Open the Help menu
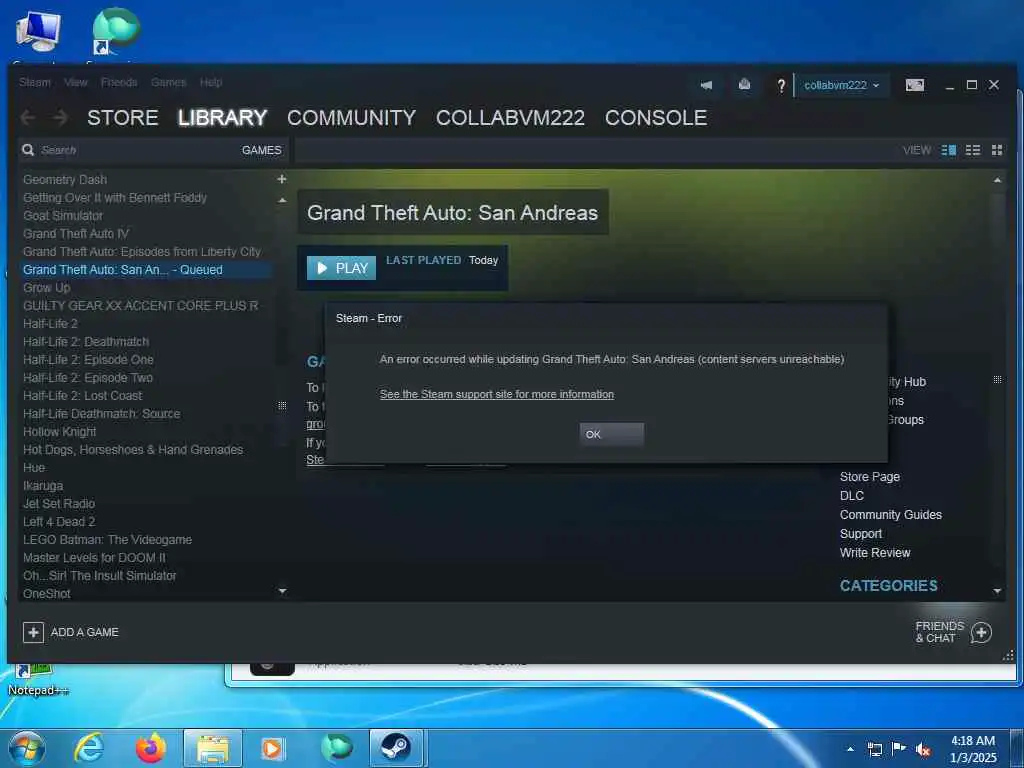The height and width of the screenshot is (768, 1024). pyautogui.click(x=211, y=82)
